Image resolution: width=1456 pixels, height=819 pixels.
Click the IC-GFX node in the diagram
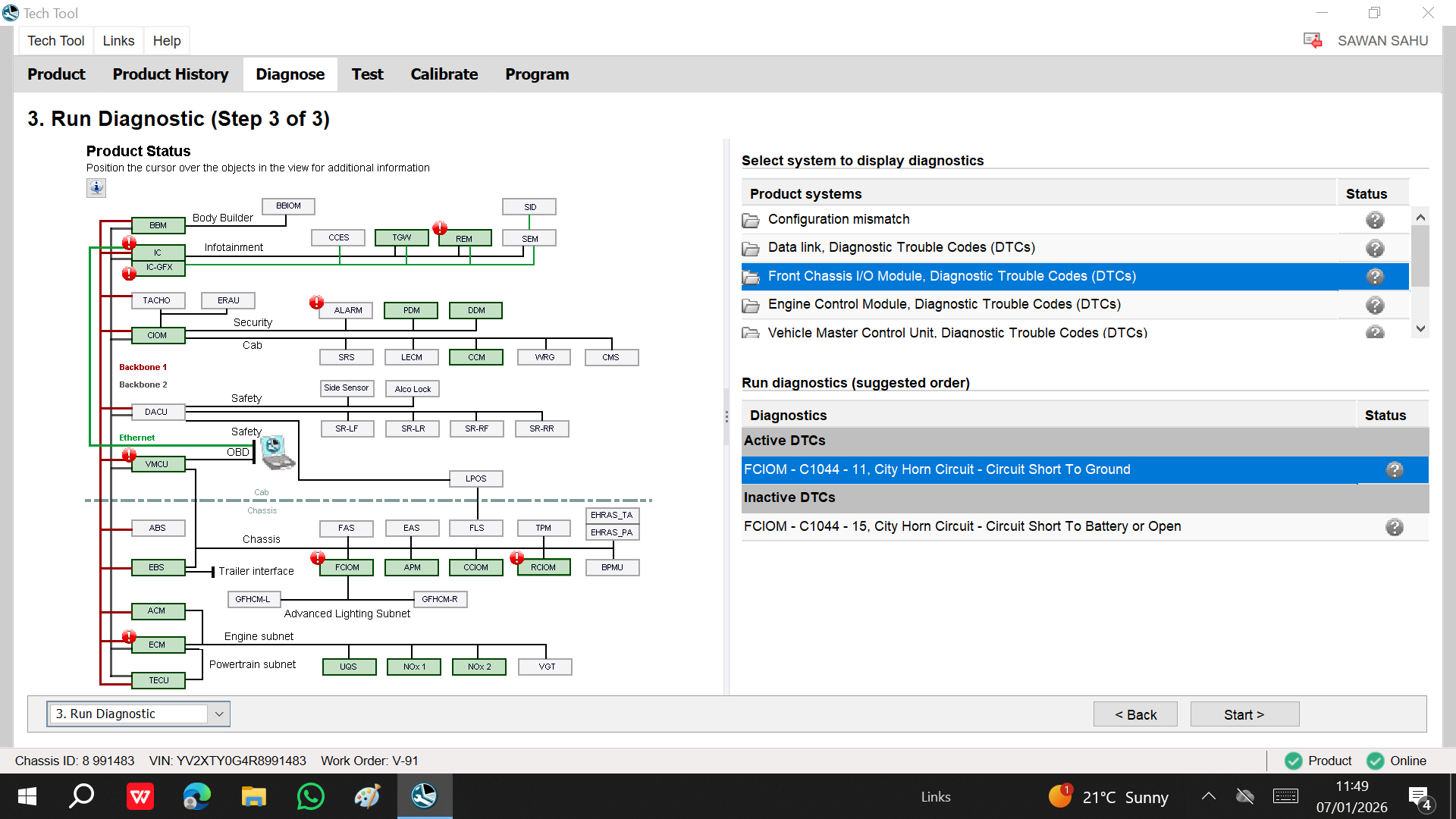pos(158,267)
